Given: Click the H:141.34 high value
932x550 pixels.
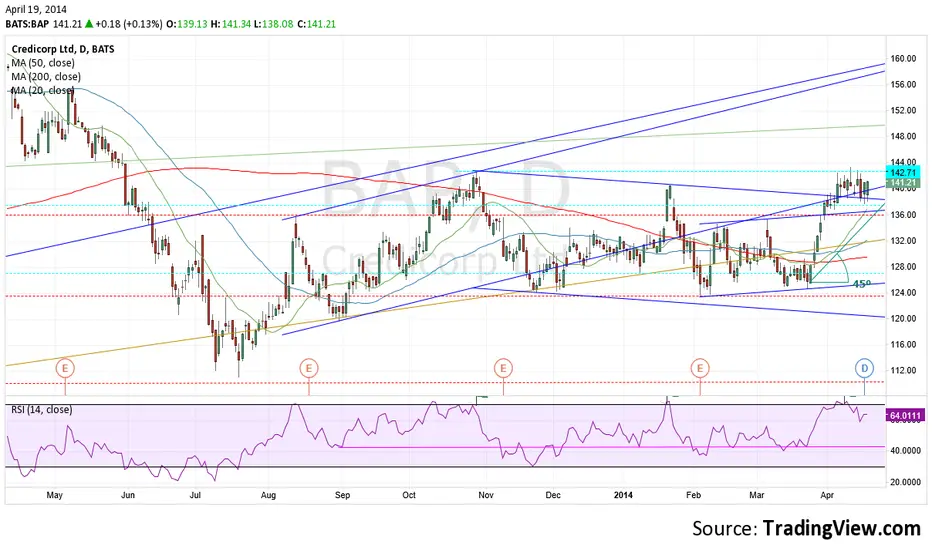Looking at the screenshot, I should pos(231,24).
